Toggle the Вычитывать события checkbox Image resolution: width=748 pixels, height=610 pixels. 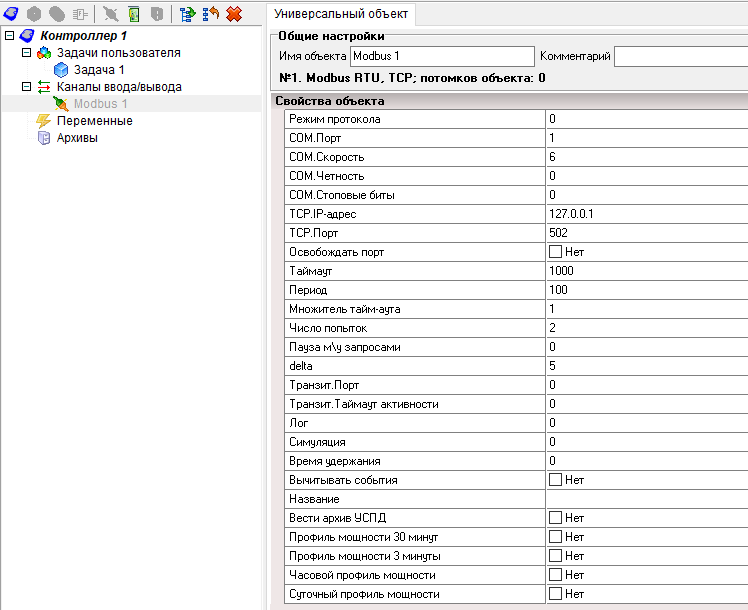point(555,479)
